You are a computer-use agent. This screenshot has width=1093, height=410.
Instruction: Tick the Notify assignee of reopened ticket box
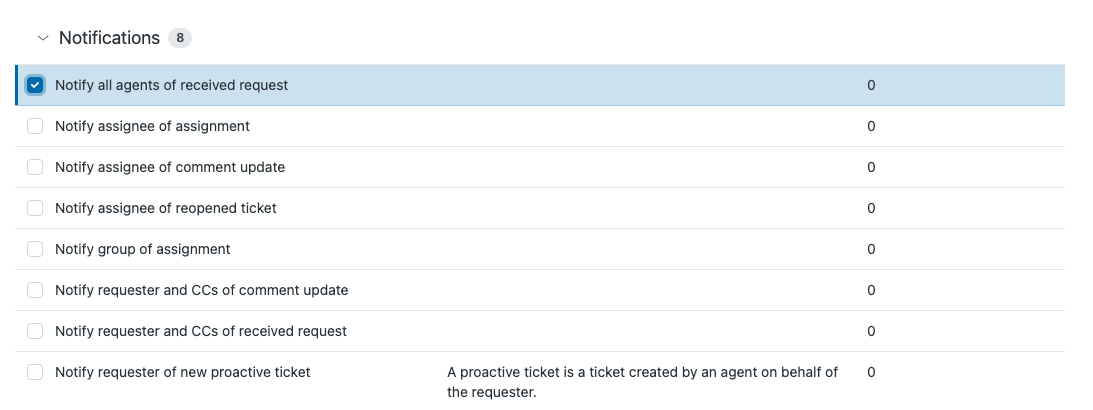(35, 208)
